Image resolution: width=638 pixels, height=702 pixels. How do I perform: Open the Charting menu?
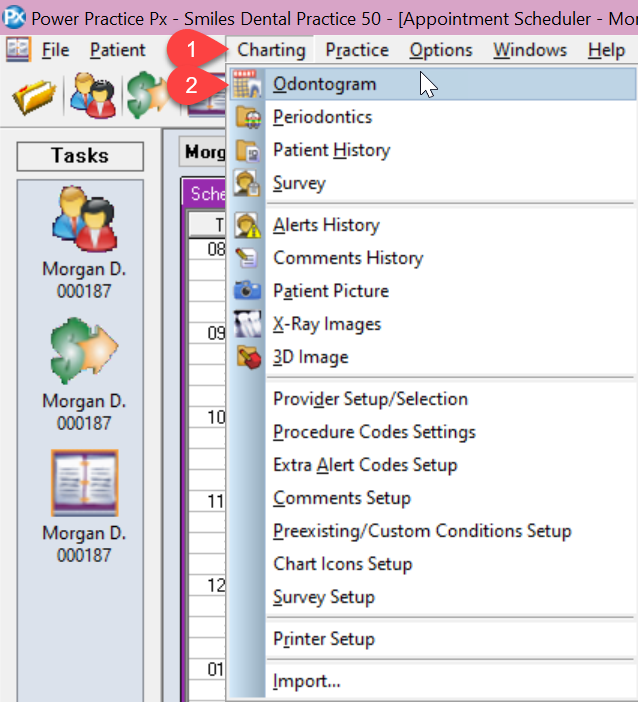click(x=271, y=50)
